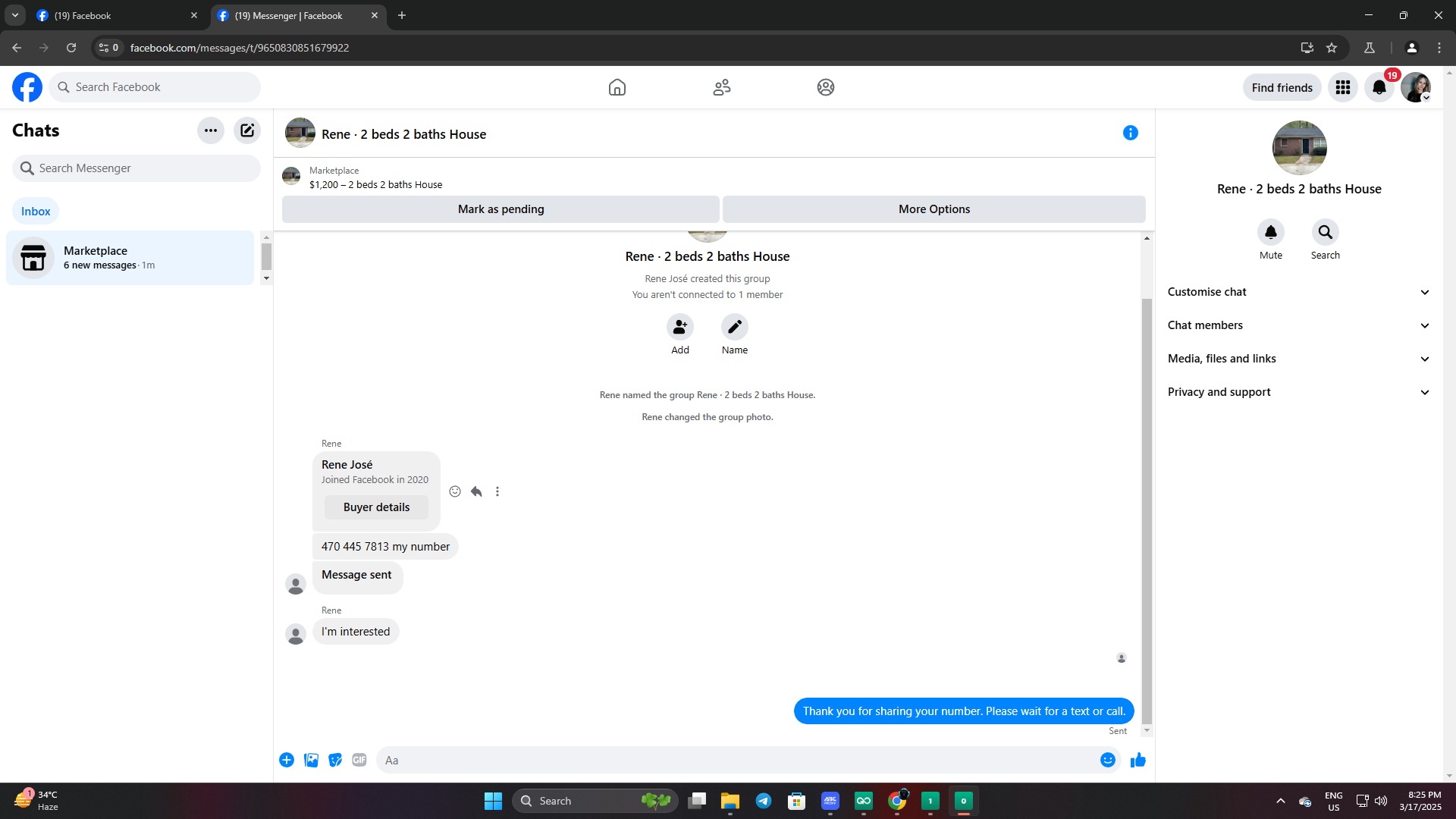This screenshot has height=819, width=1456.
Task: Expand the Chat members section
Action: tap(1299, 325)
